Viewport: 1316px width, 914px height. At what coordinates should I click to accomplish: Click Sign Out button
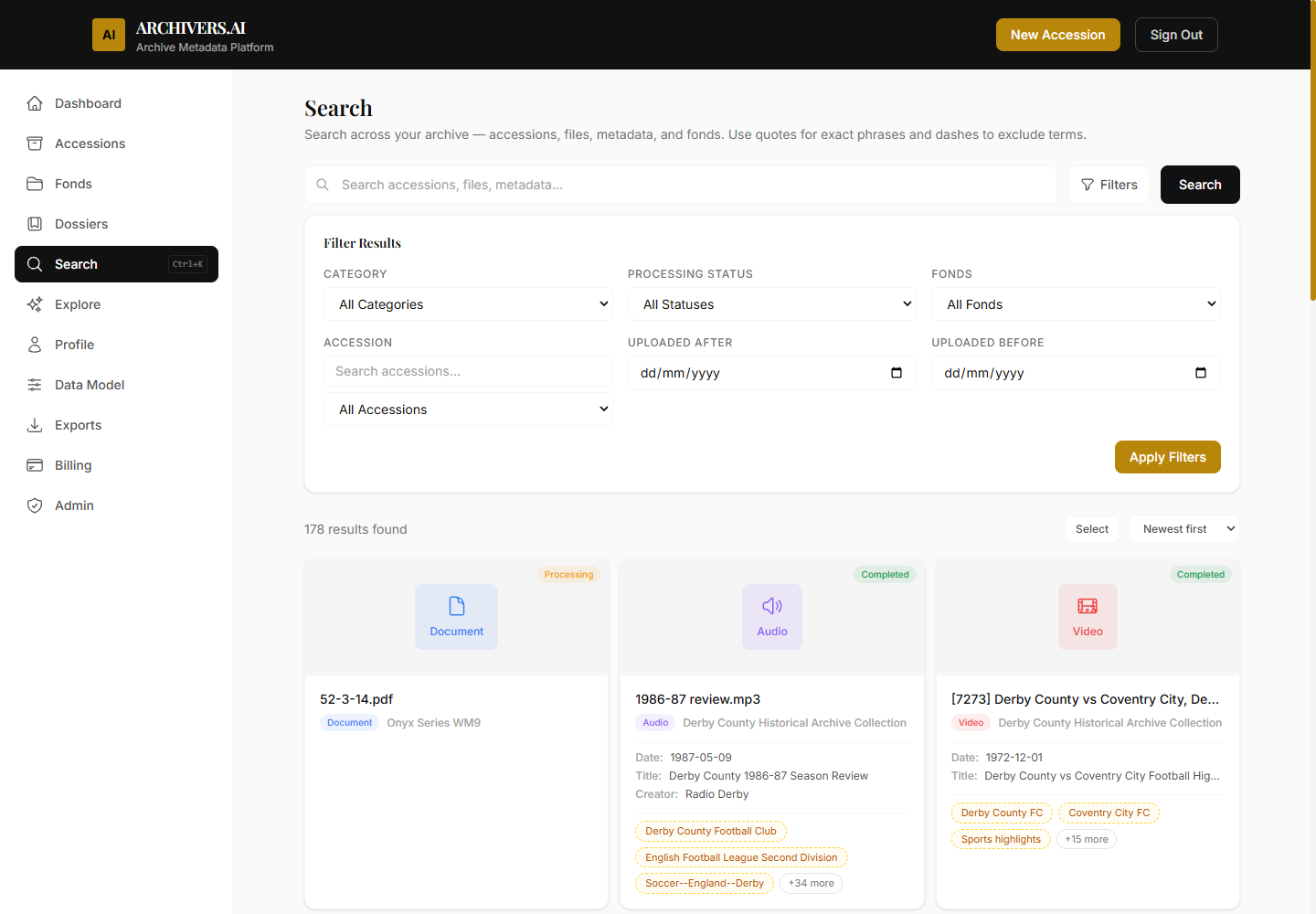(x=1176, y=35)
